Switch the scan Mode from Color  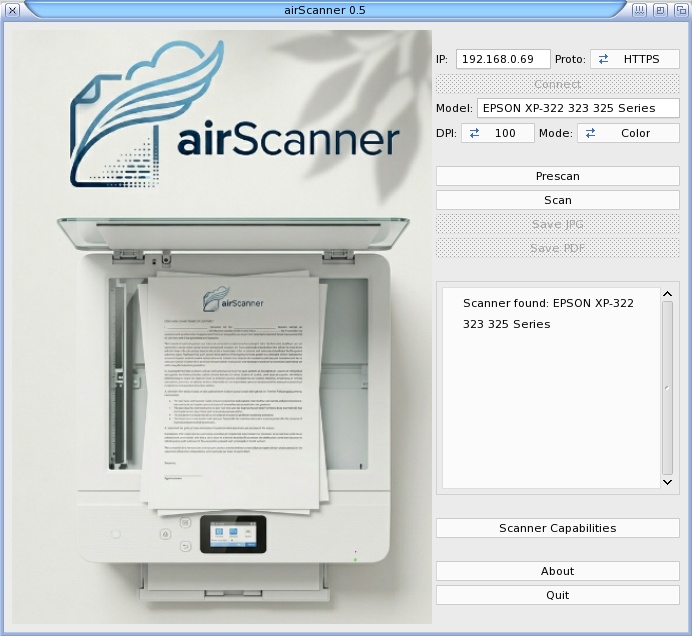(628, 133)
